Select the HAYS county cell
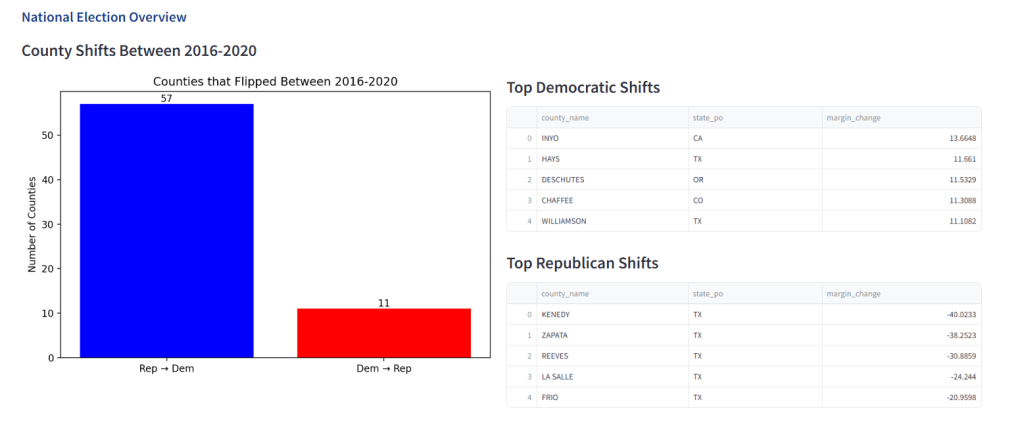Screen dimensions: 1022x423 click(x=551, y=159)
